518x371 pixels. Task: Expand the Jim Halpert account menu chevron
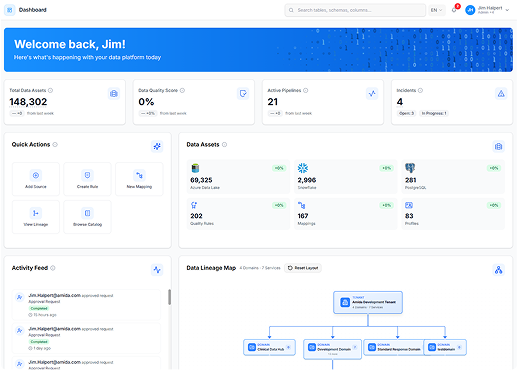(x=507, y=10)
